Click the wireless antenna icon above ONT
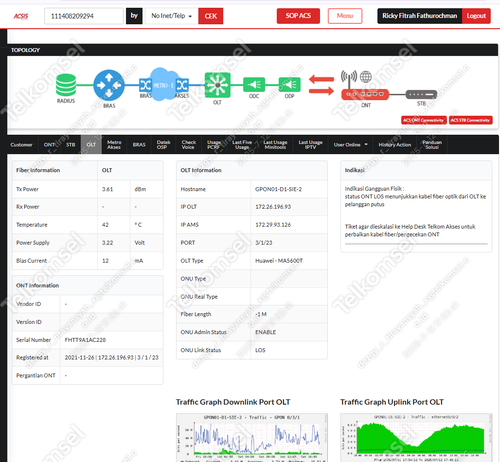The height and width of the screenshot is (462, 500). coord(349,79)
